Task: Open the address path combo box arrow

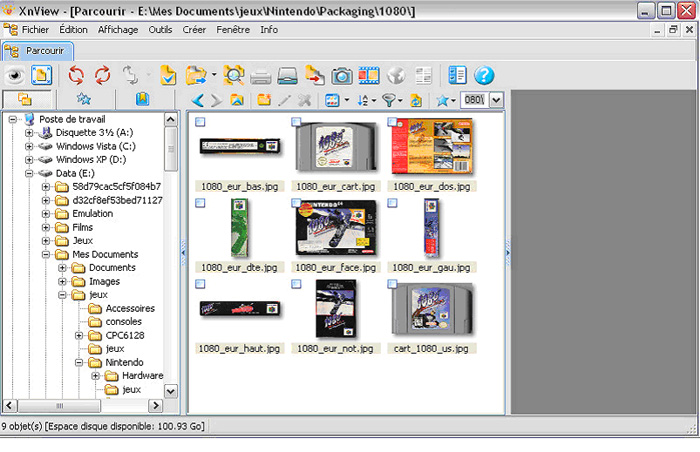Action: (x=496, y=100)
